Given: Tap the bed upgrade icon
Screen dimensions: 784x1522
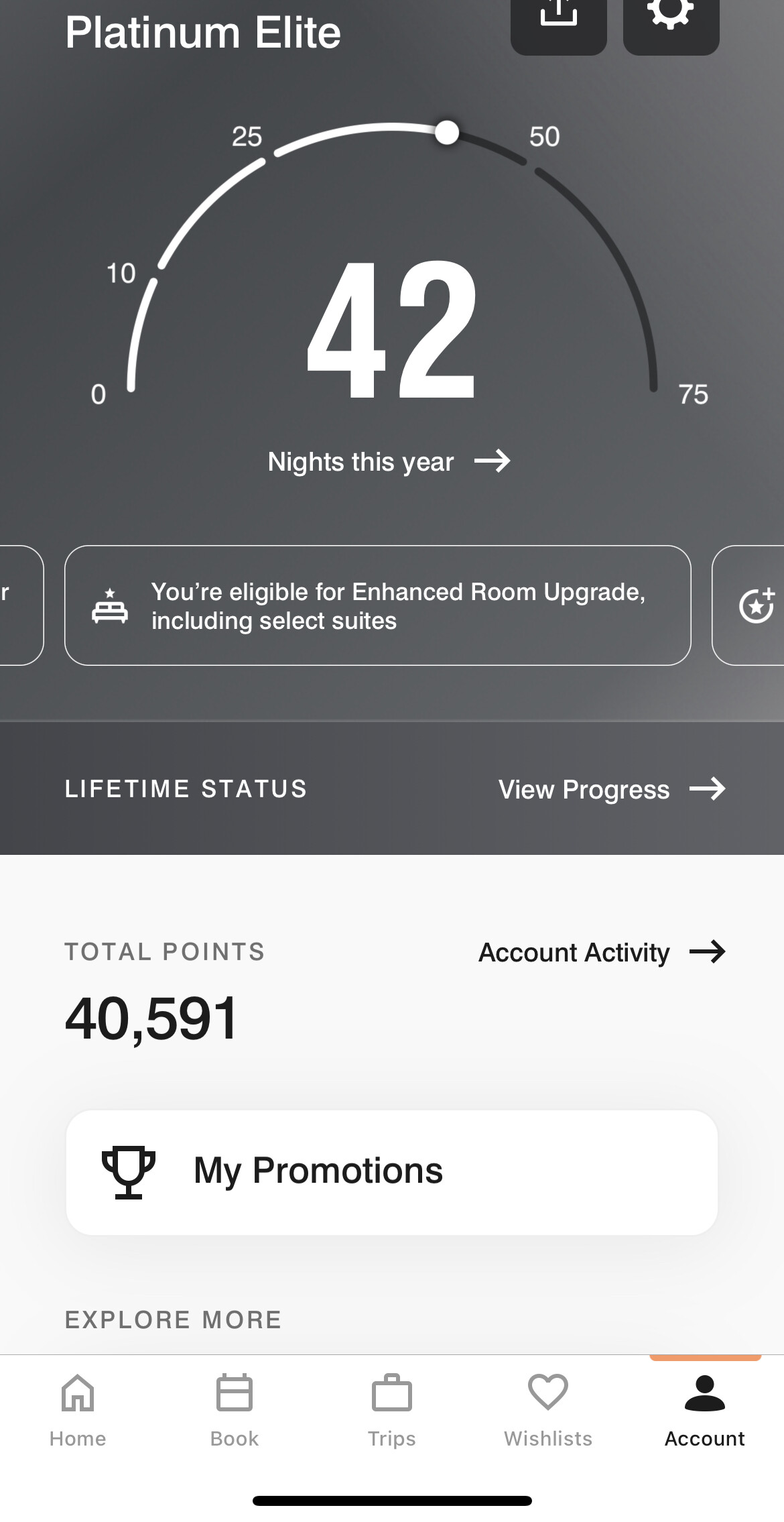Looking at the screenshot, I should (x=110, y=605).
